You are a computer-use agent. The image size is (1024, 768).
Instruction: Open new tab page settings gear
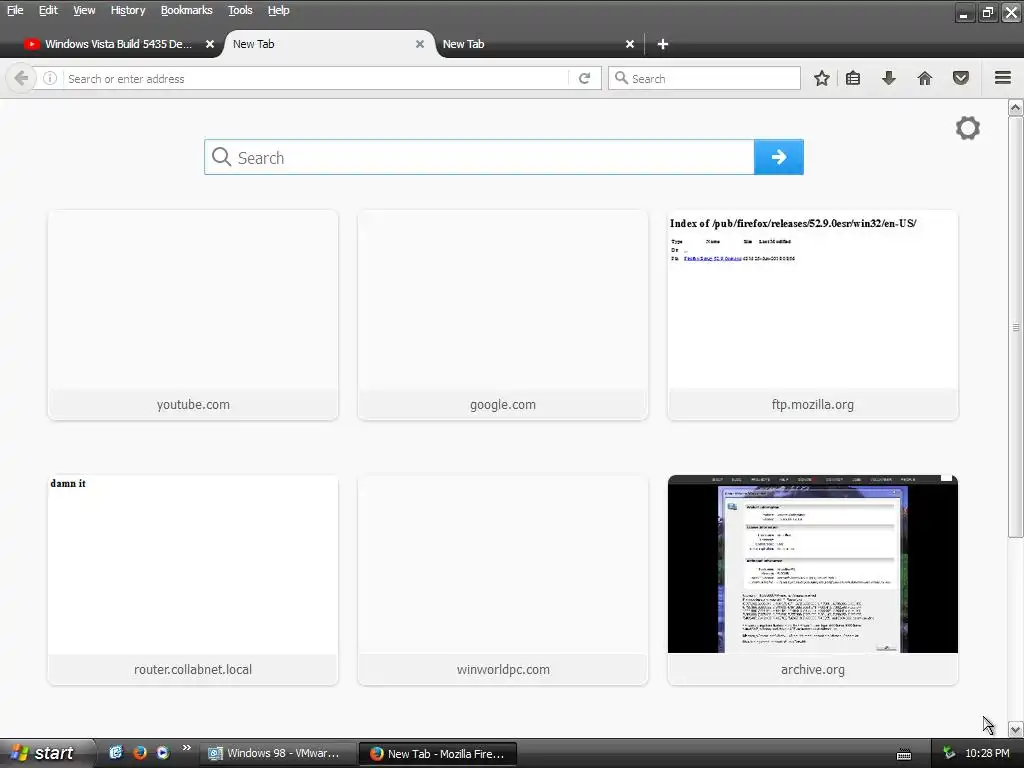click(x=968, y=128)
